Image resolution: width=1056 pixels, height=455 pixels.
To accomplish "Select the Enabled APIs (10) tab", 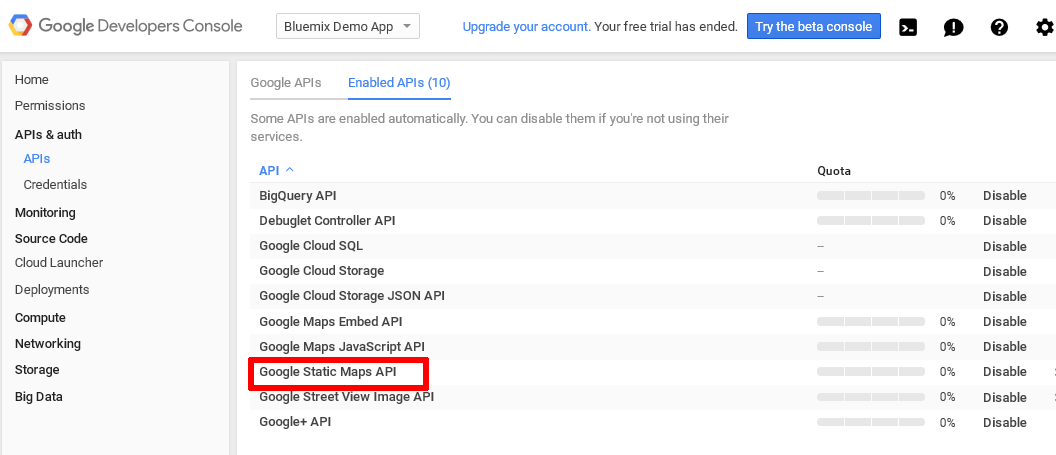I will point(399,83).
